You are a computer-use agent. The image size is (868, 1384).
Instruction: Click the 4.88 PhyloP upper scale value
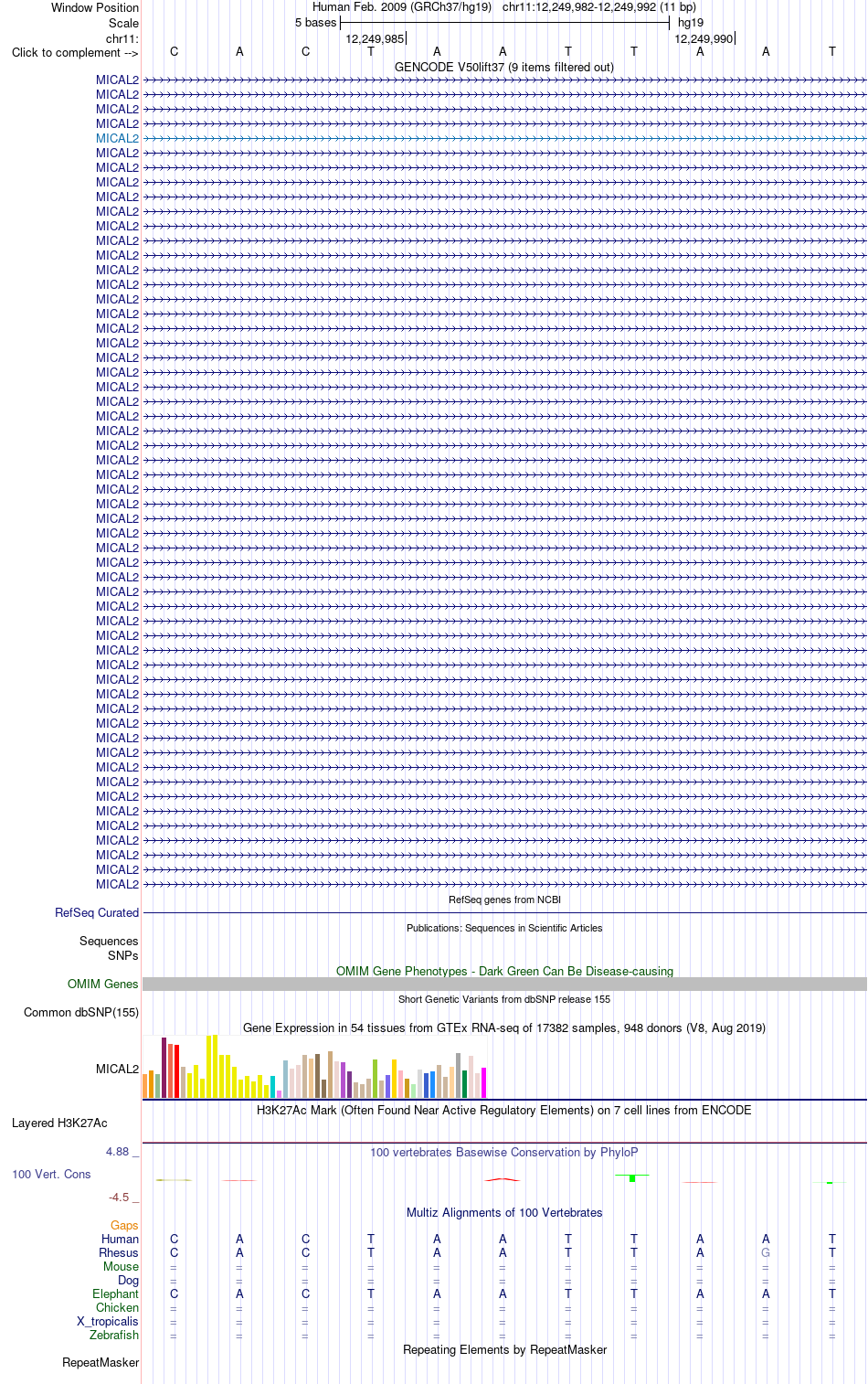(118, 1152)
